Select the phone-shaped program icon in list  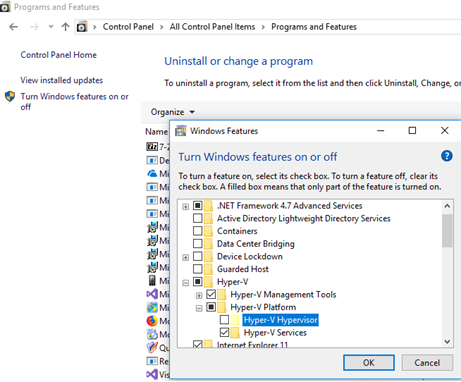tap(152, 281)
